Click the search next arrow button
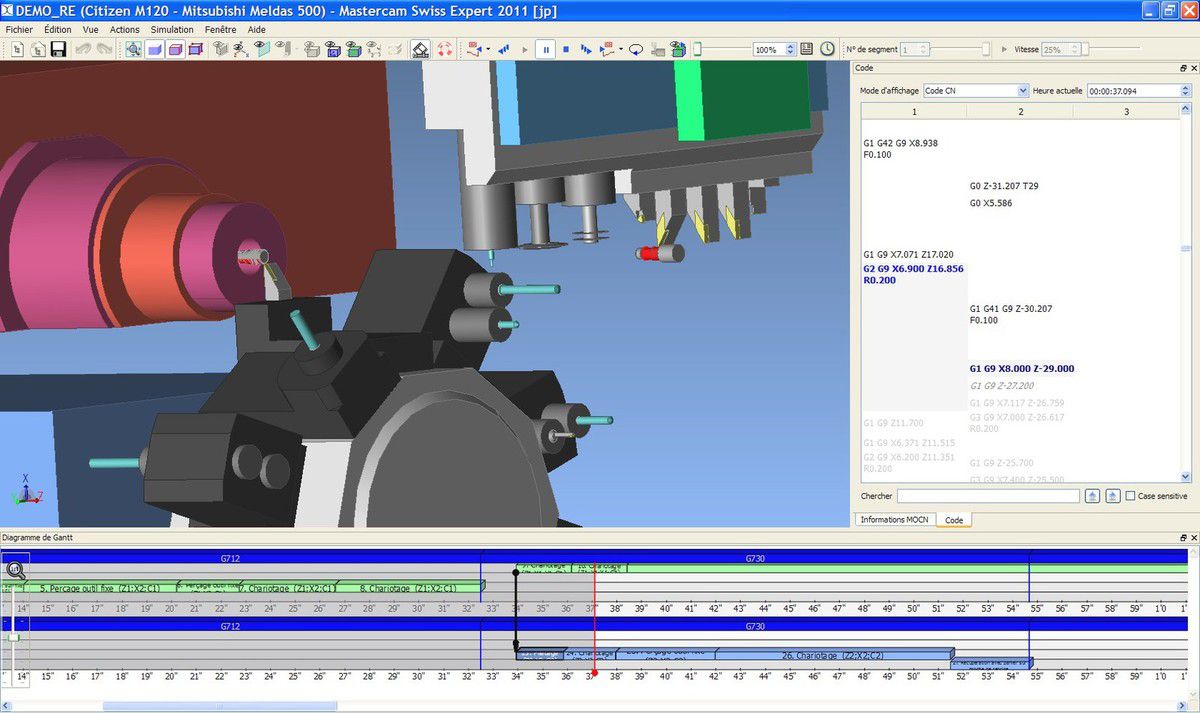This screenshot has height=713, width=1200. pyautogui.click(x=1112, y=496)
